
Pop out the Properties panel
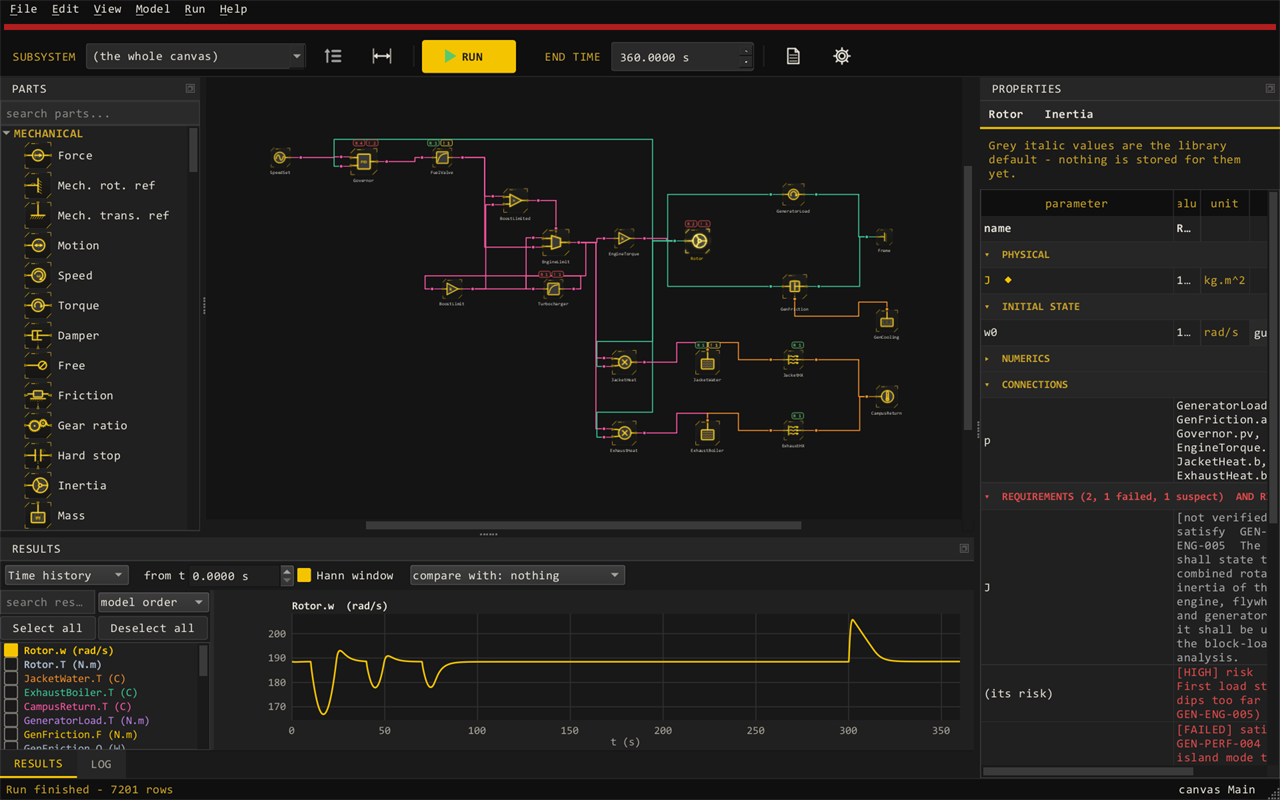[1270, 89]
